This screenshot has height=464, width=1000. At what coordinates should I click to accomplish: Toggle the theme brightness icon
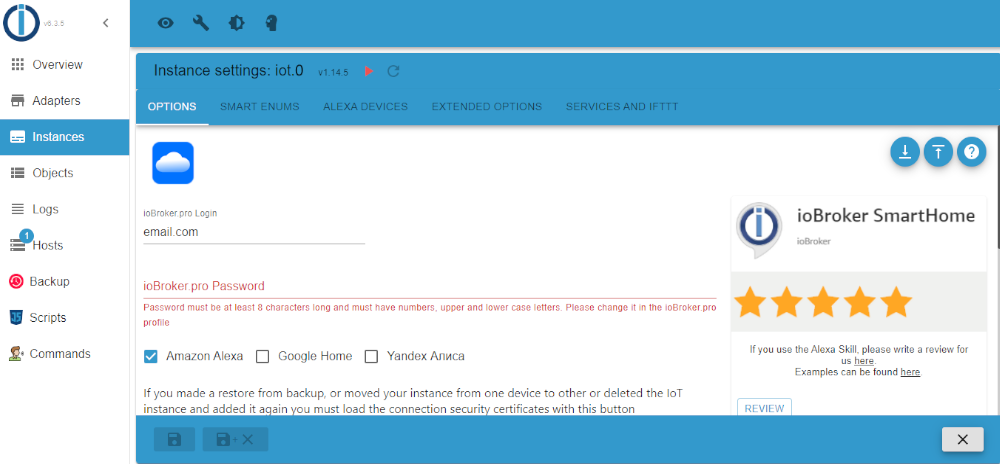[236, 23]
